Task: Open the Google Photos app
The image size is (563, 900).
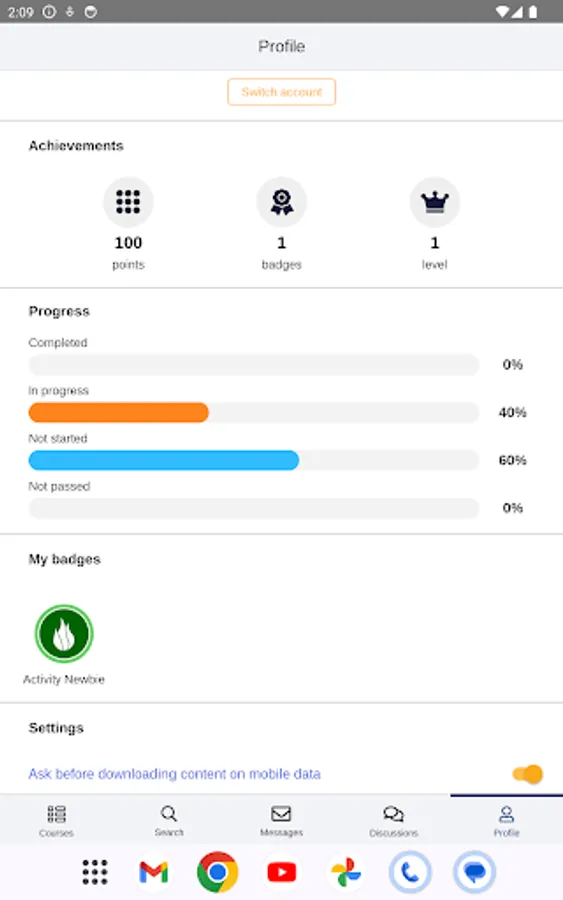Action: (x=345, y=872)
